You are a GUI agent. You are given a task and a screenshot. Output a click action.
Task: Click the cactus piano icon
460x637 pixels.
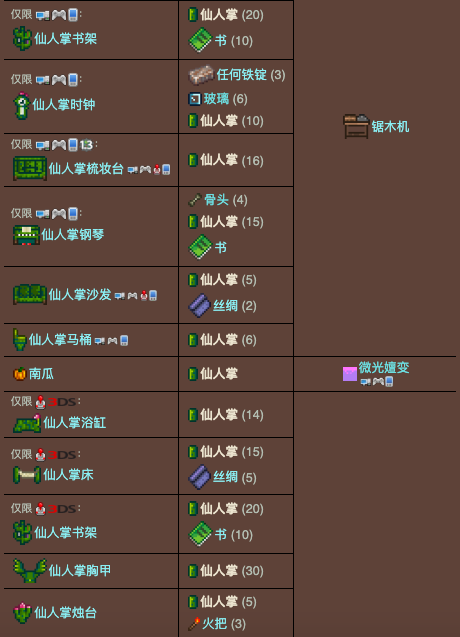point(26,235)
